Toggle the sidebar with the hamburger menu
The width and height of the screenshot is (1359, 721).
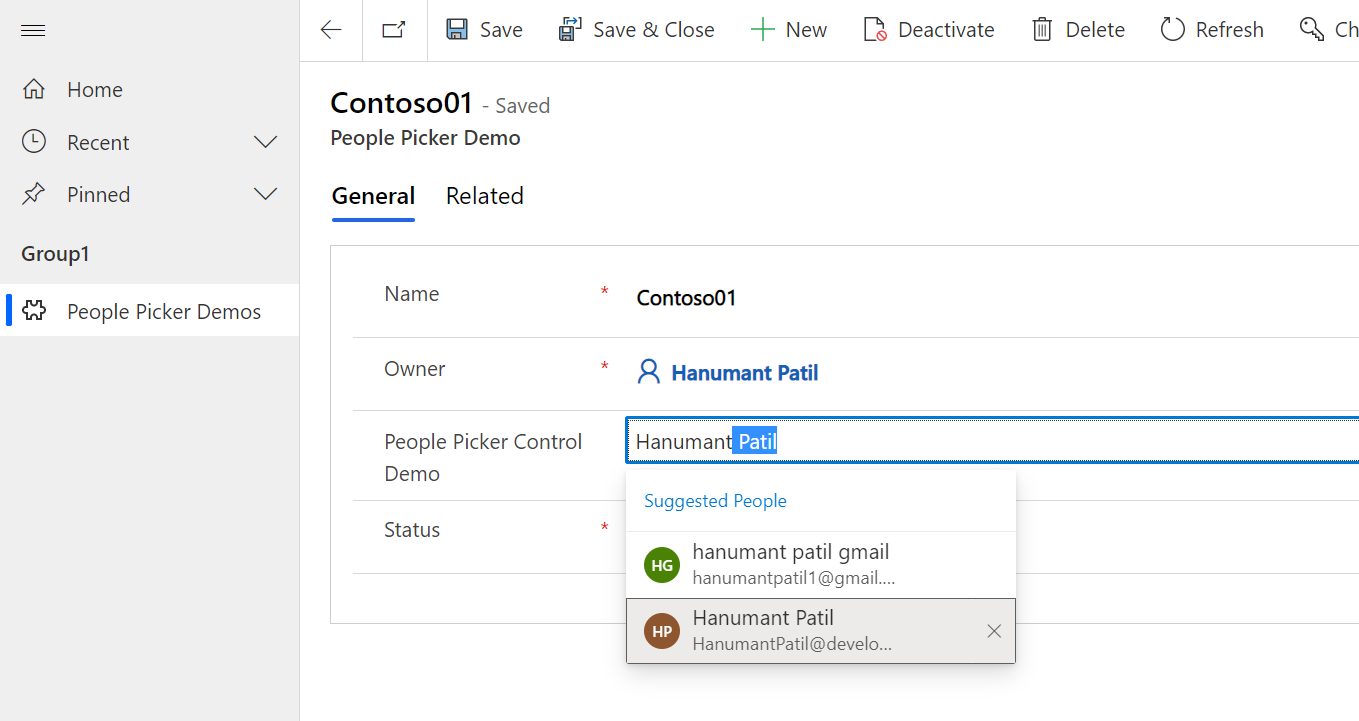tap(32, 30)
